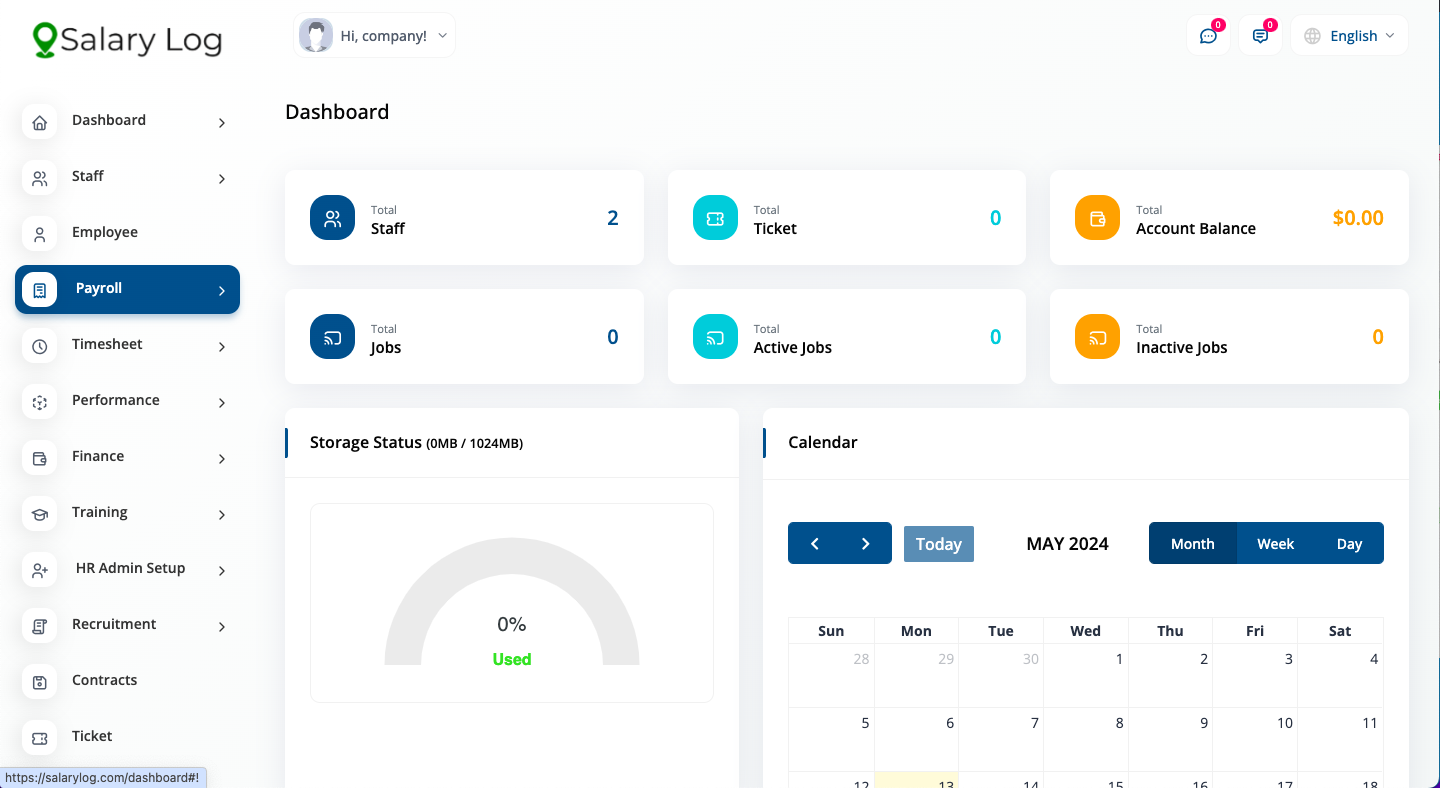Click the Total Staff card icon
Screen dimensions: 1440x788
click(x=332, y=218)
